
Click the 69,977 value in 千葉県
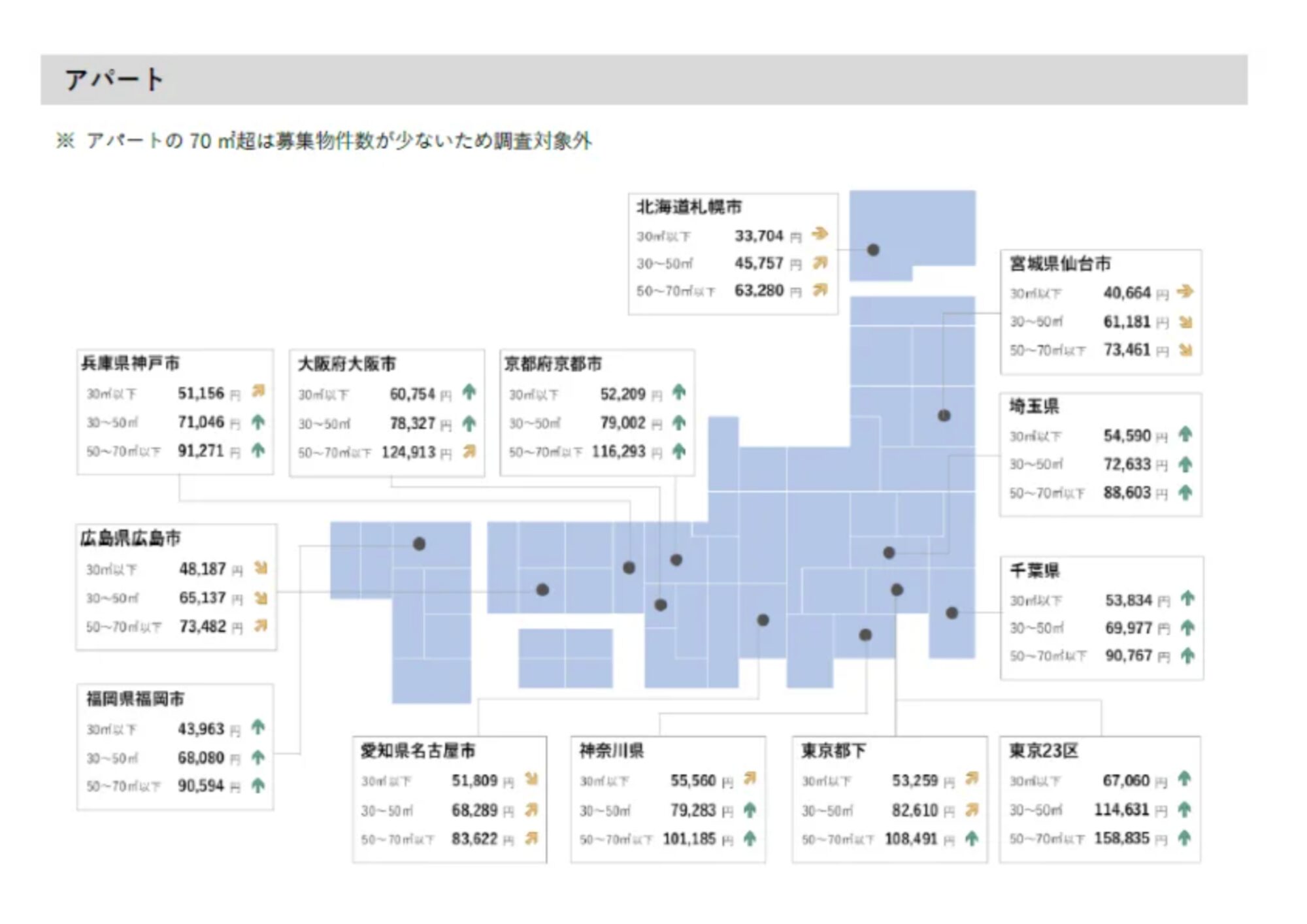[x=1128, y=628]
